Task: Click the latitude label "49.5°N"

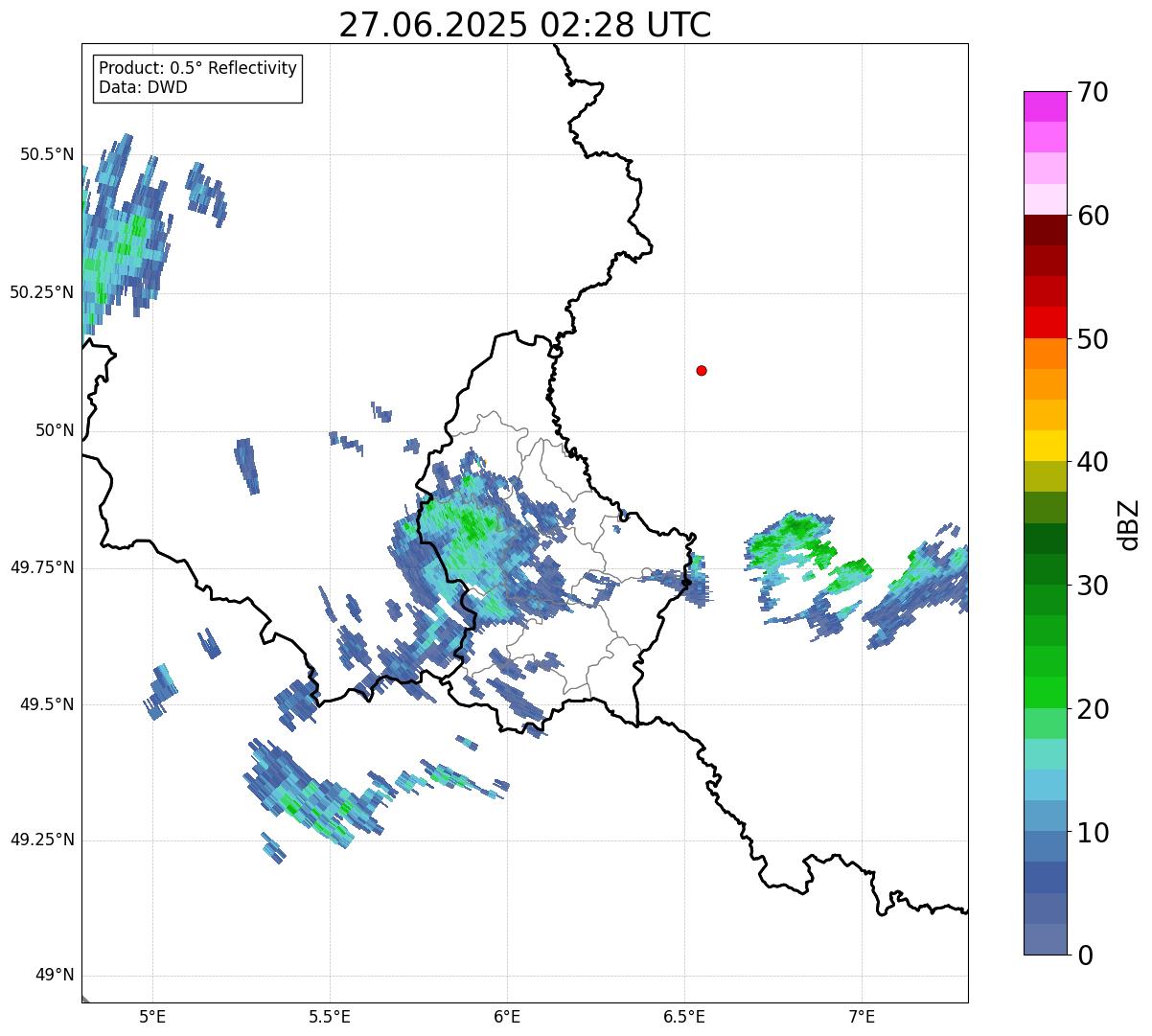Action: [46, 704]
